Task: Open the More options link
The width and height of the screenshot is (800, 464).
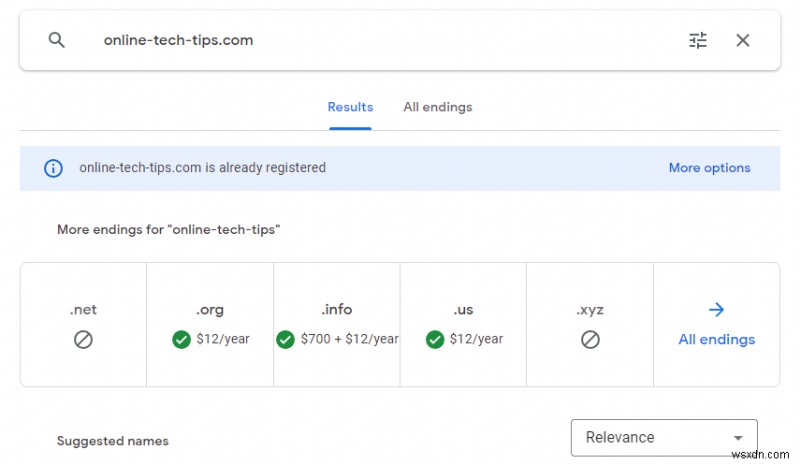Action: [x=709, y=168]
